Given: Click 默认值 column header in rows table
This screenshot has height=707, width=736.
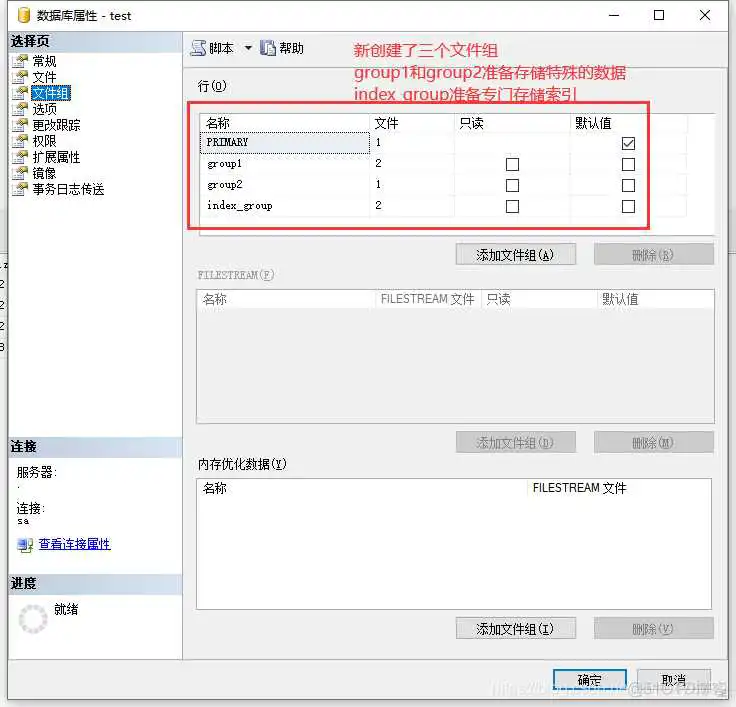Looking at the screenshot, I should [x=629, y=123].
